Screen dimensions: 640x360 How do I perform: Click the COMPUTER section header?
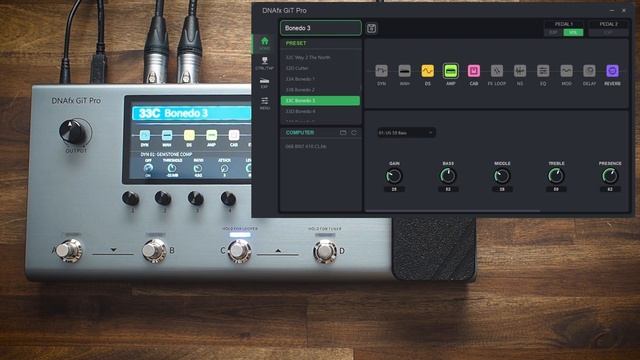tap(300, 133)
